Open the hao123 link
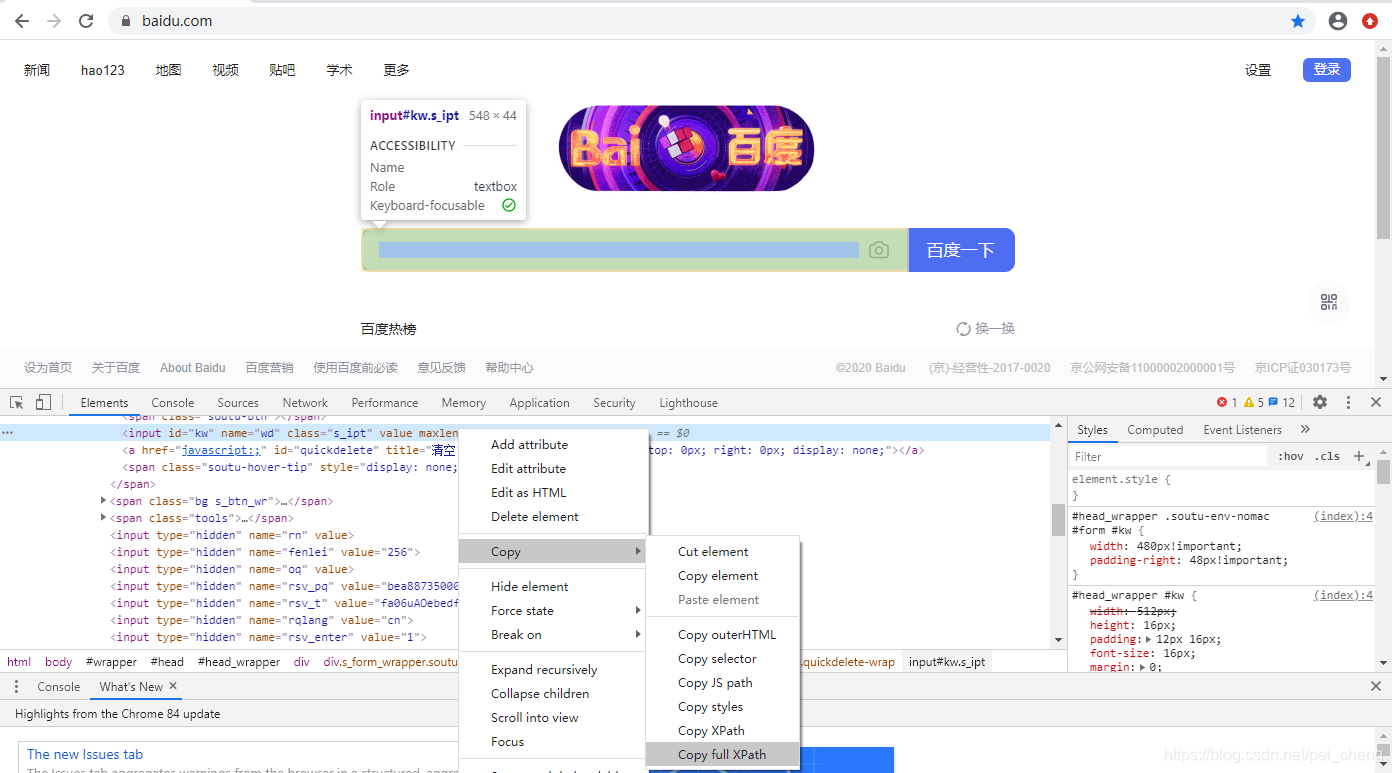The height and width of the screenshot is (773, 1392). [103, 70]
